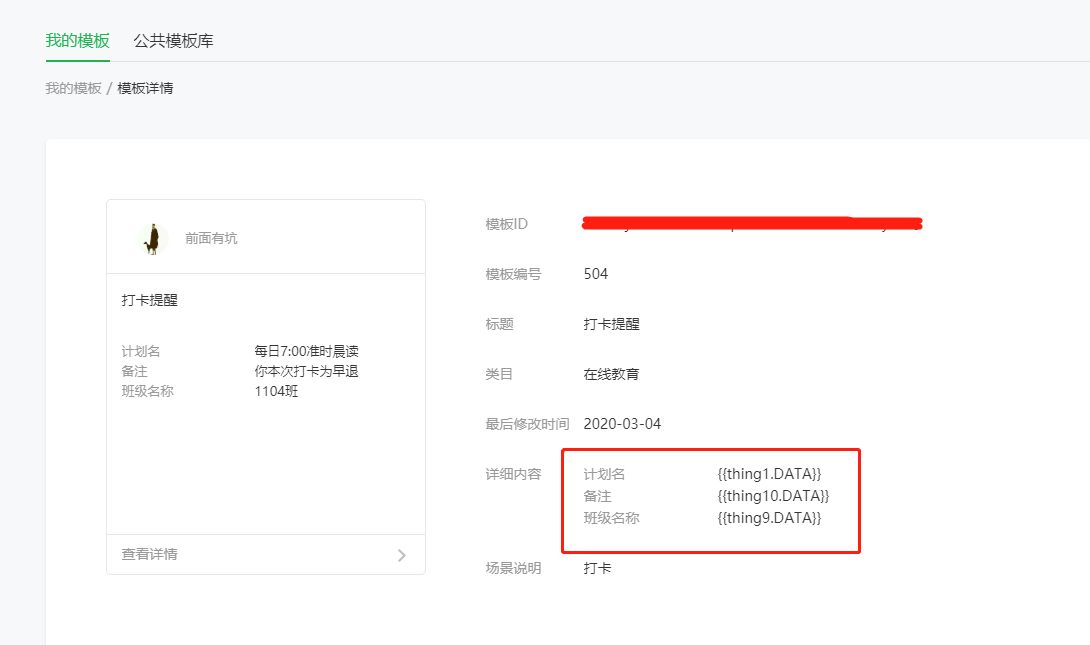This screenshot has height=645, width=1090.
Task: Click the 模板详情 breadcrumb label
Action: click(147, 88)
